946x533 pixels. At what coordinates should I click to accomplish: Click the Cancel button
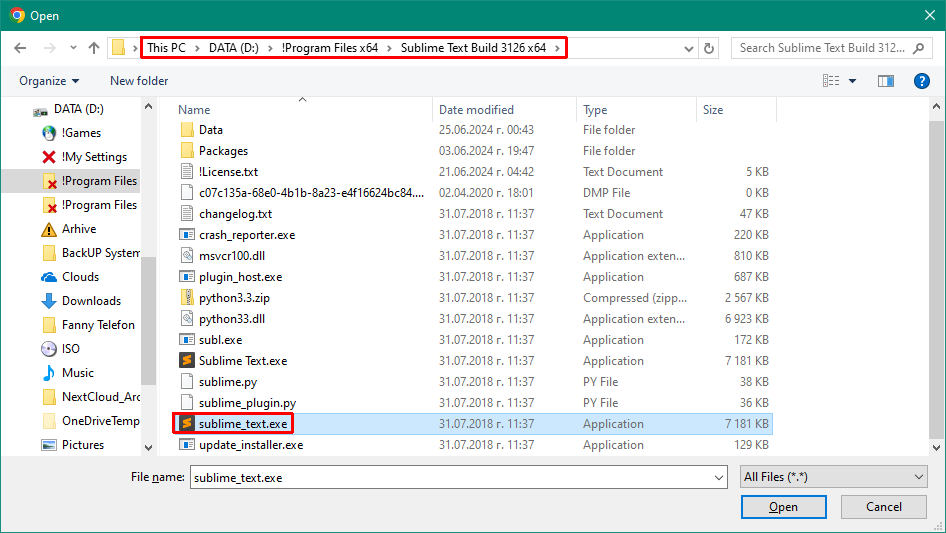(x=884, y=507)
